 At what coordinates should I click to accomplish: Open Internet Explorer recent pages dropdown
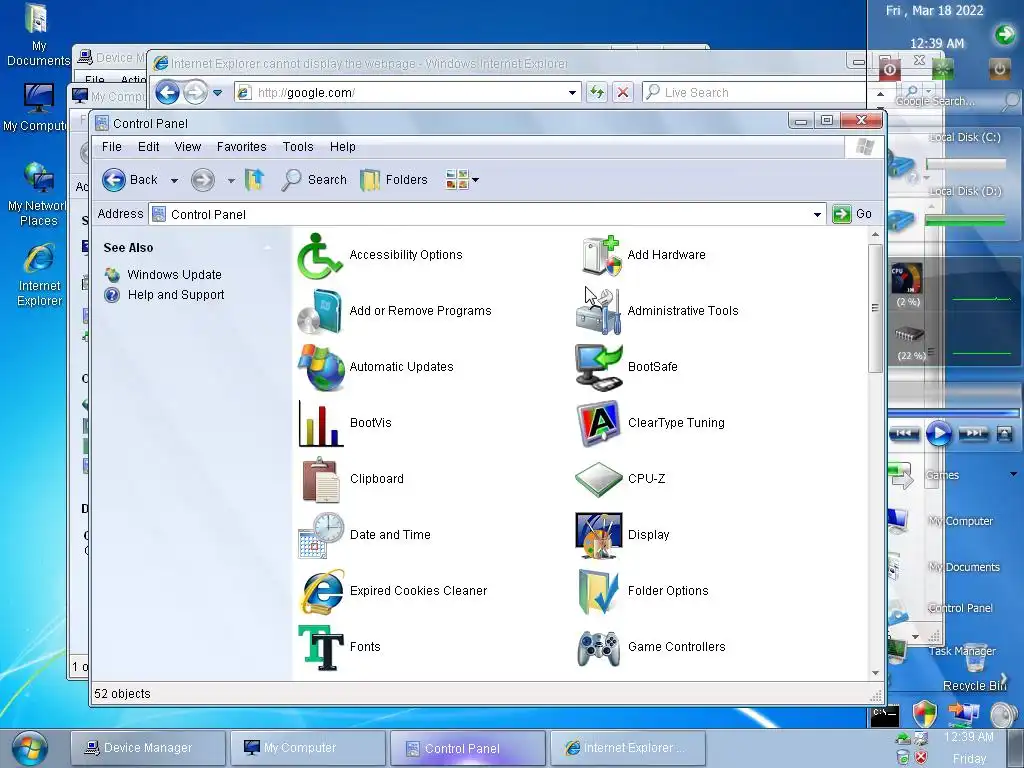pyautogui.click(x=217, y=93)
